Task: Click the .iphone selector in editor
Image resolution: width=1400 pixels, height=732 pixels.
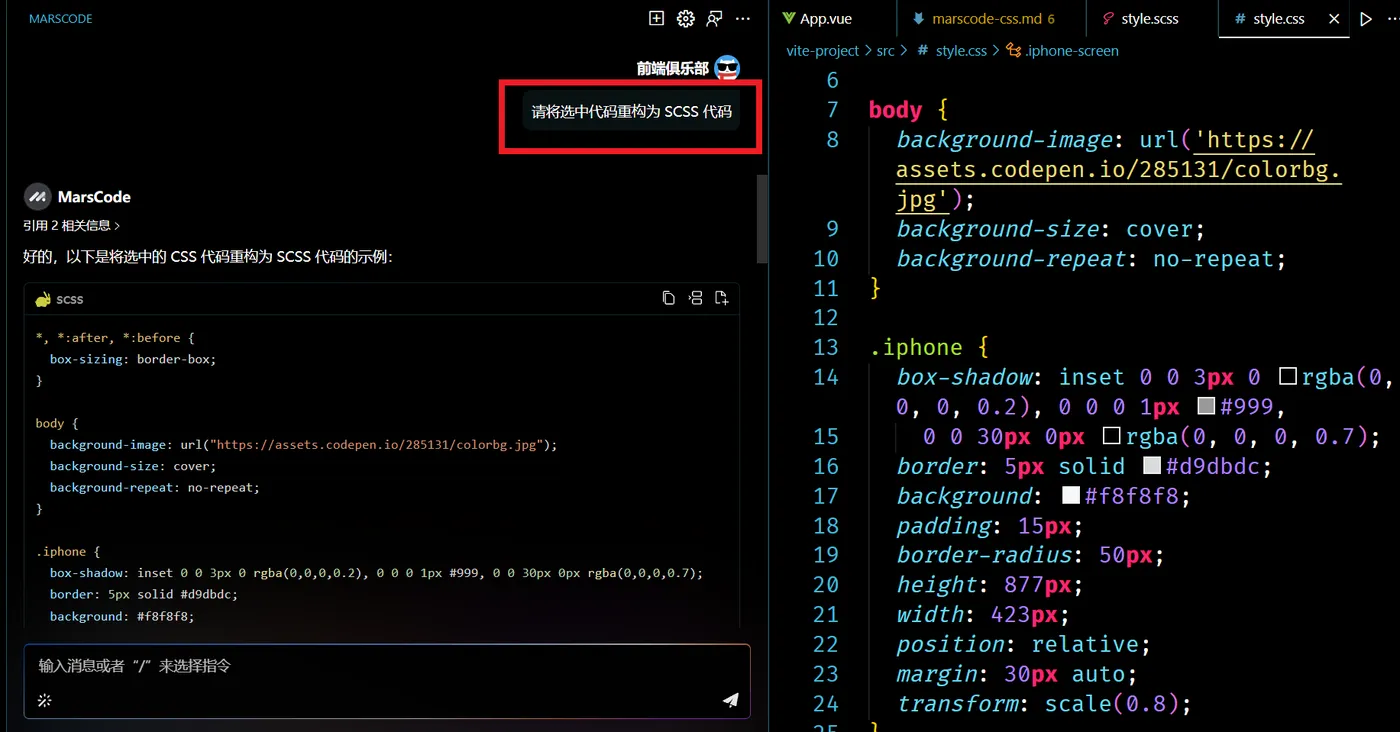Action: [915, 348]
